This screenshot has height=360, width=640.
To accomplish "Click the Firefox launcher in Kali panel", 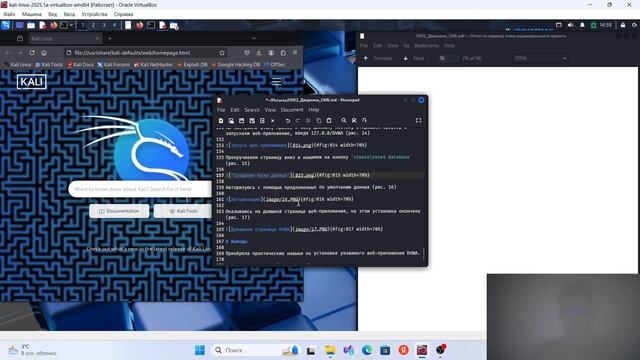I will (x=54, y=25).
